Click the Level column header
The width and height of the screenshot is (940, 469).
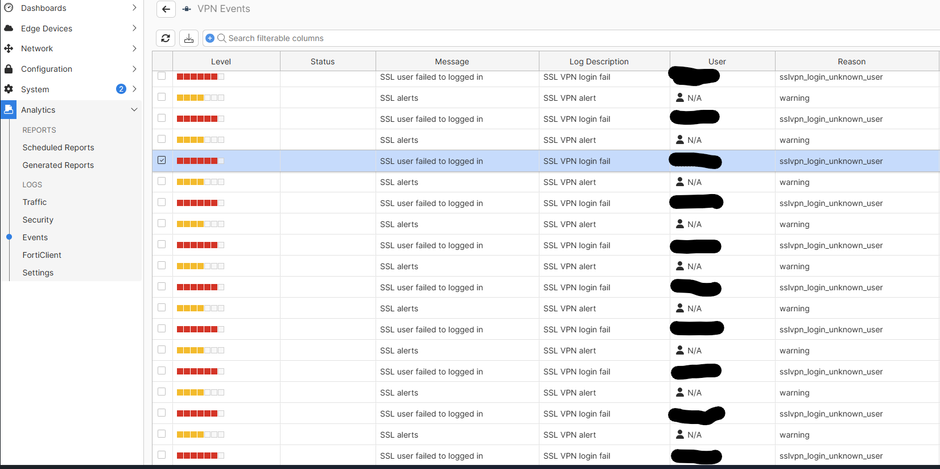[x=227, y=61]
